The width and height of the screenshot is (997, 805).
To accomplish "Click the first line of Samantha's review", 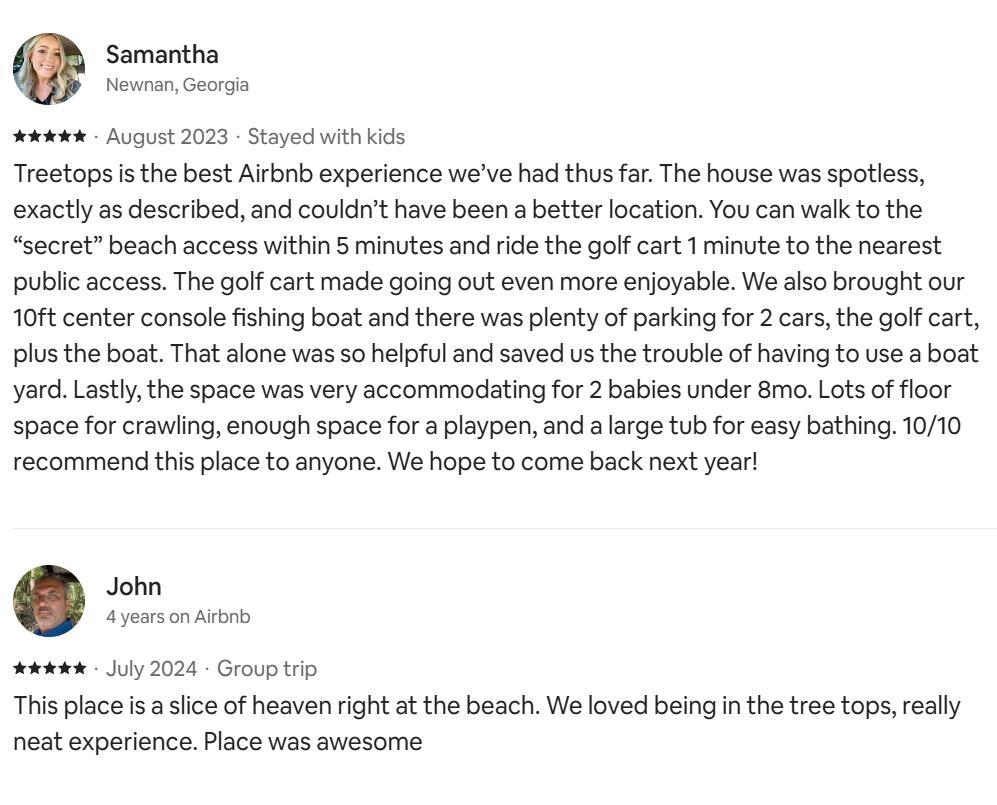I will [x=469, y=174].
